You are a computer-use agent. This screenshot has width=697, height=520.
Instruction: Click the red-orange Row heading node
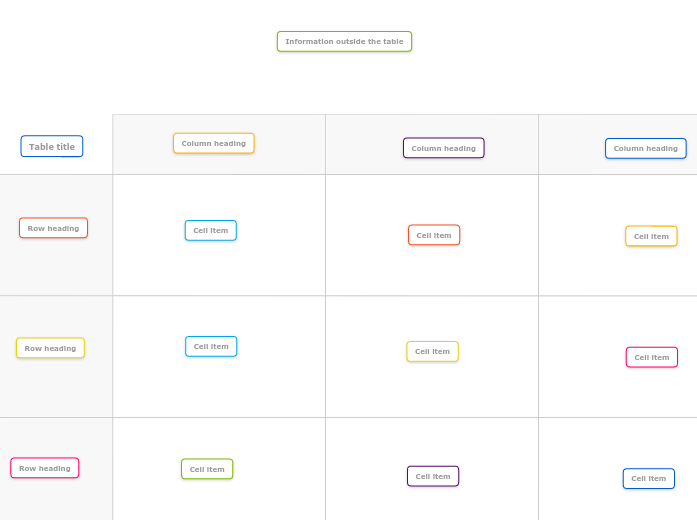coord(53,229)
